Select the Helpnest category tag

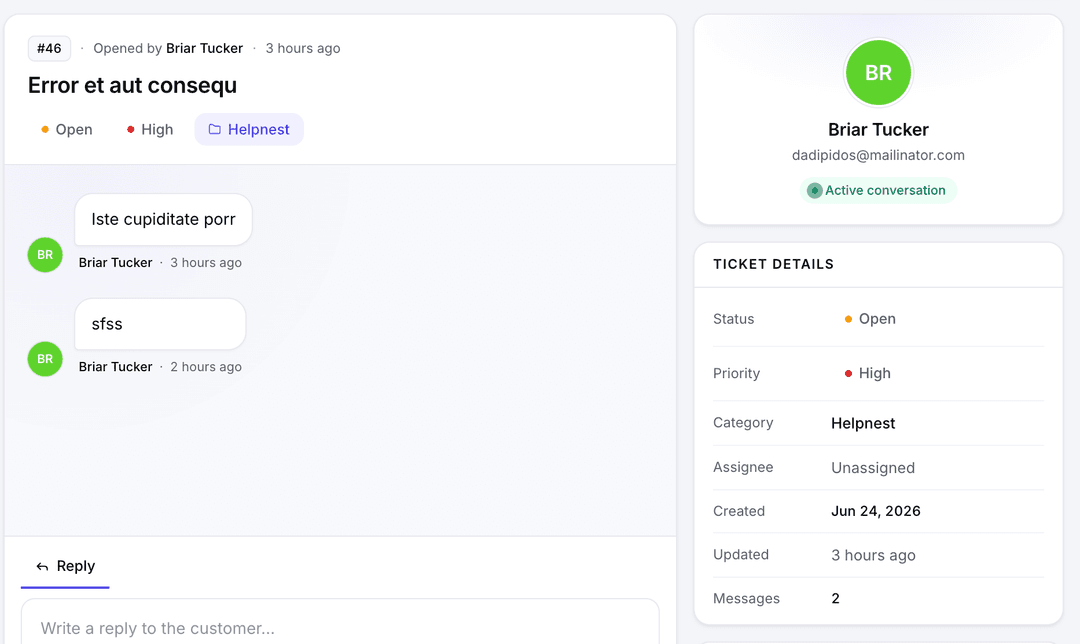(249, 129)
